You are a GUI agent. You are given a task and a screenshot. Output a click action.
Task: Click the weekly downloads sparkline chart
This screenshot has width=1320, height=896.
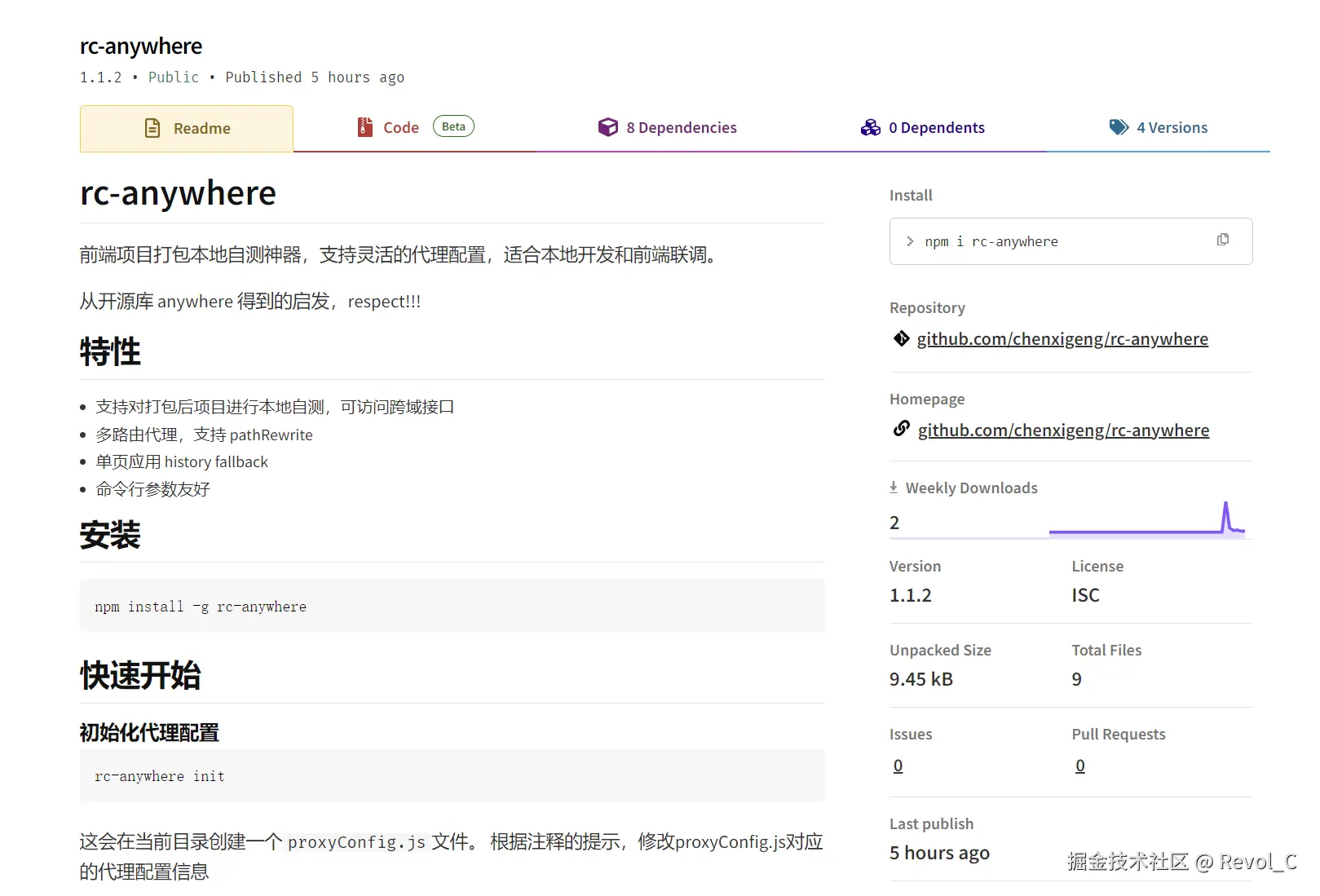click(x=1147, y=519)
